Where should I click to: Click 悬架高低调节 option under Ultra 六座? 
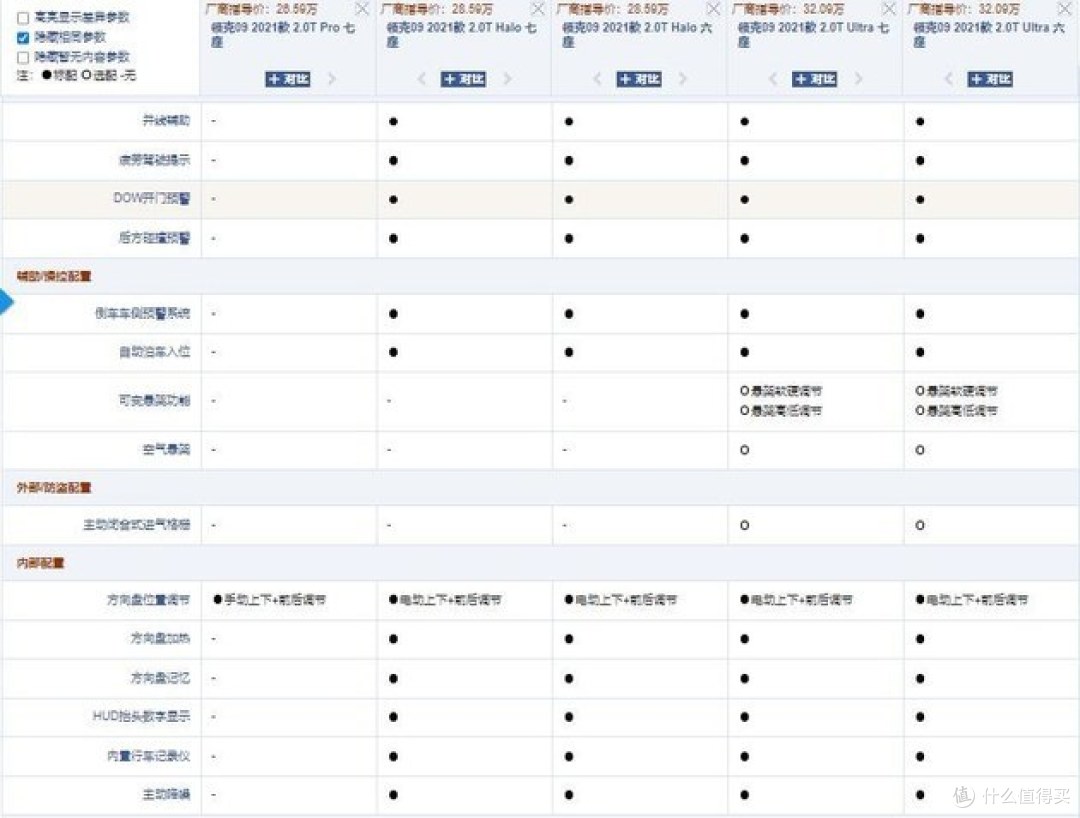[957, 410]
